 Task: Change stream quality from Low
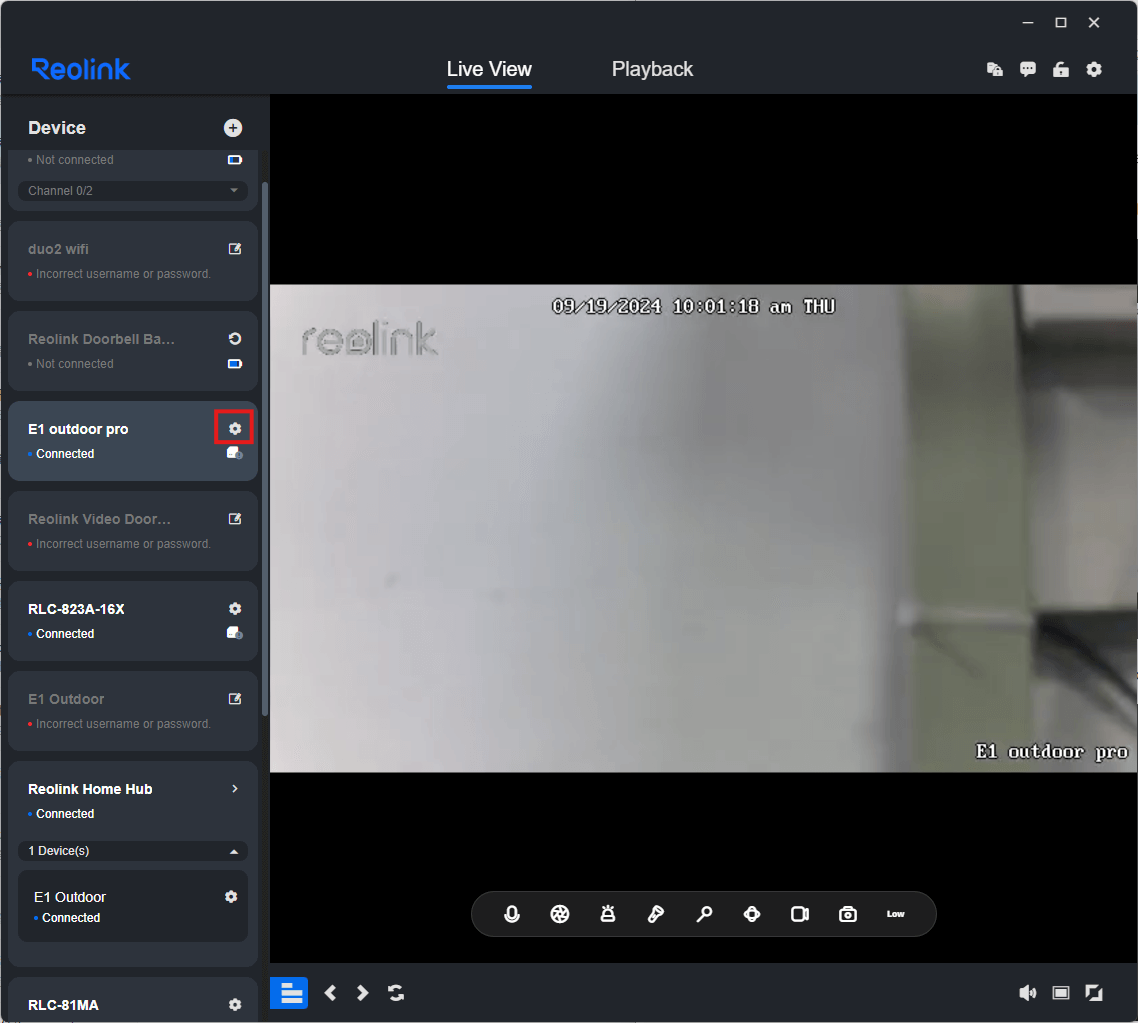[896, 914]
